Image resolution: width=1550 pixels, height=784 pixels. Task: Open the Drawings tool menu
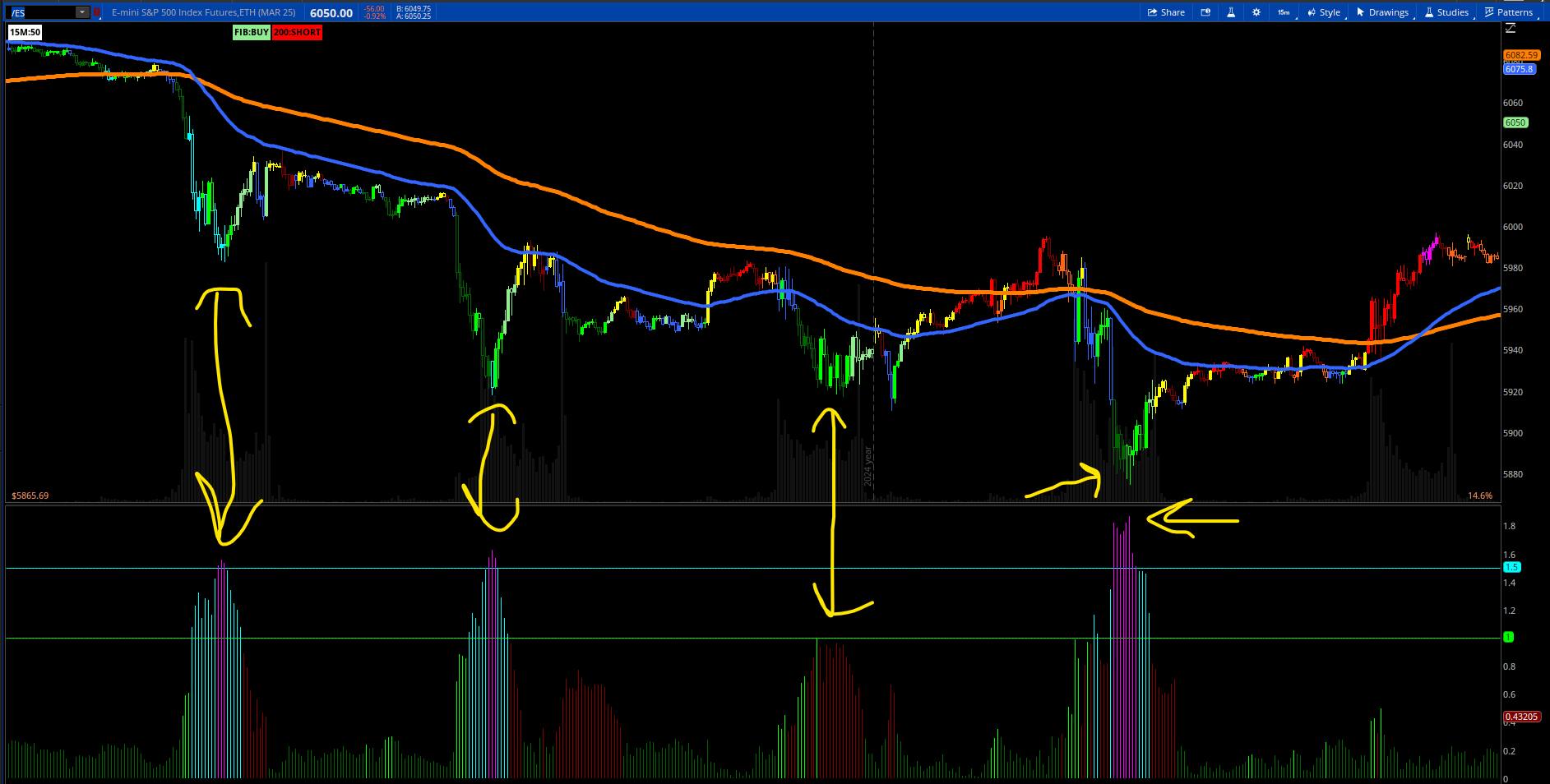pos(1383,12)
